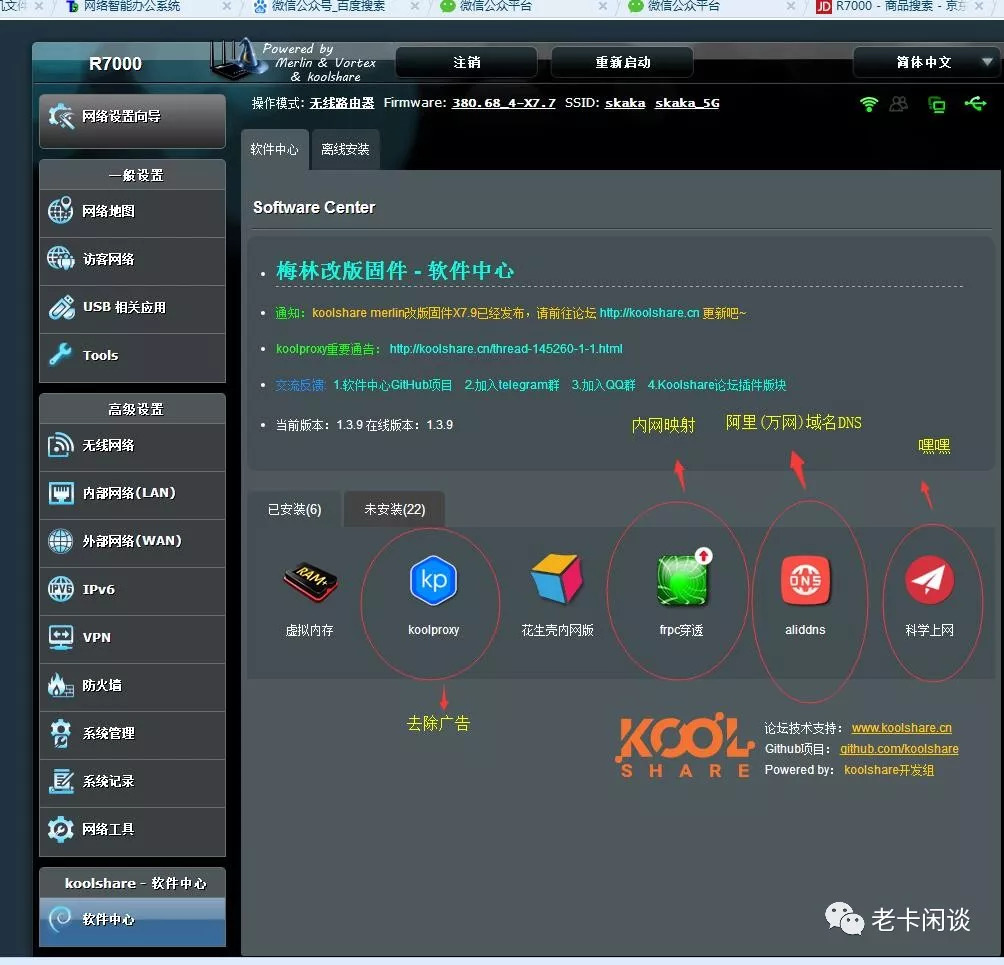Click the USB device status icon
Viewport: 1004px width, 965px height.
(975, 103)
